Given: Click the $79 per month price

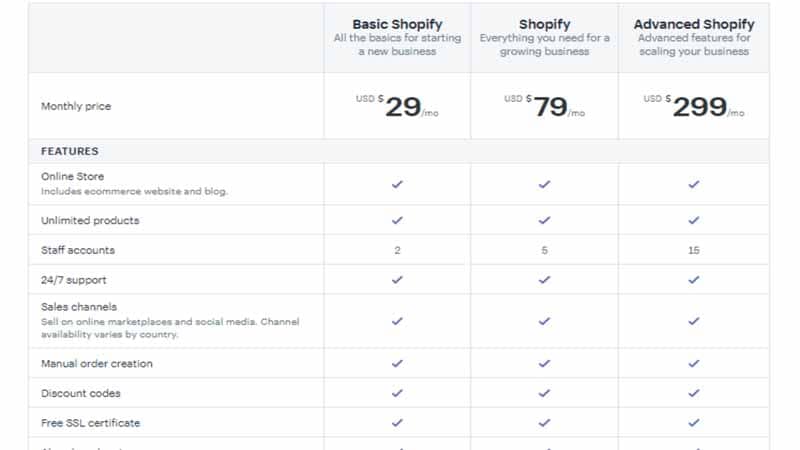Looking at the screenshot, I should 544,106.
